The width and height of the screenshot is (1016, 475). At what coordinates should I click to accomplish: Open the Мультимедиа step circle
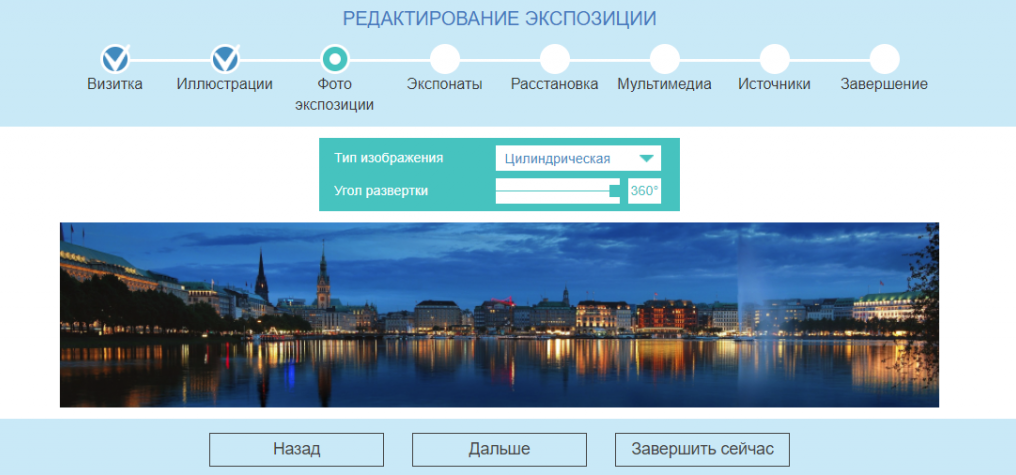(x=664, y=58)
